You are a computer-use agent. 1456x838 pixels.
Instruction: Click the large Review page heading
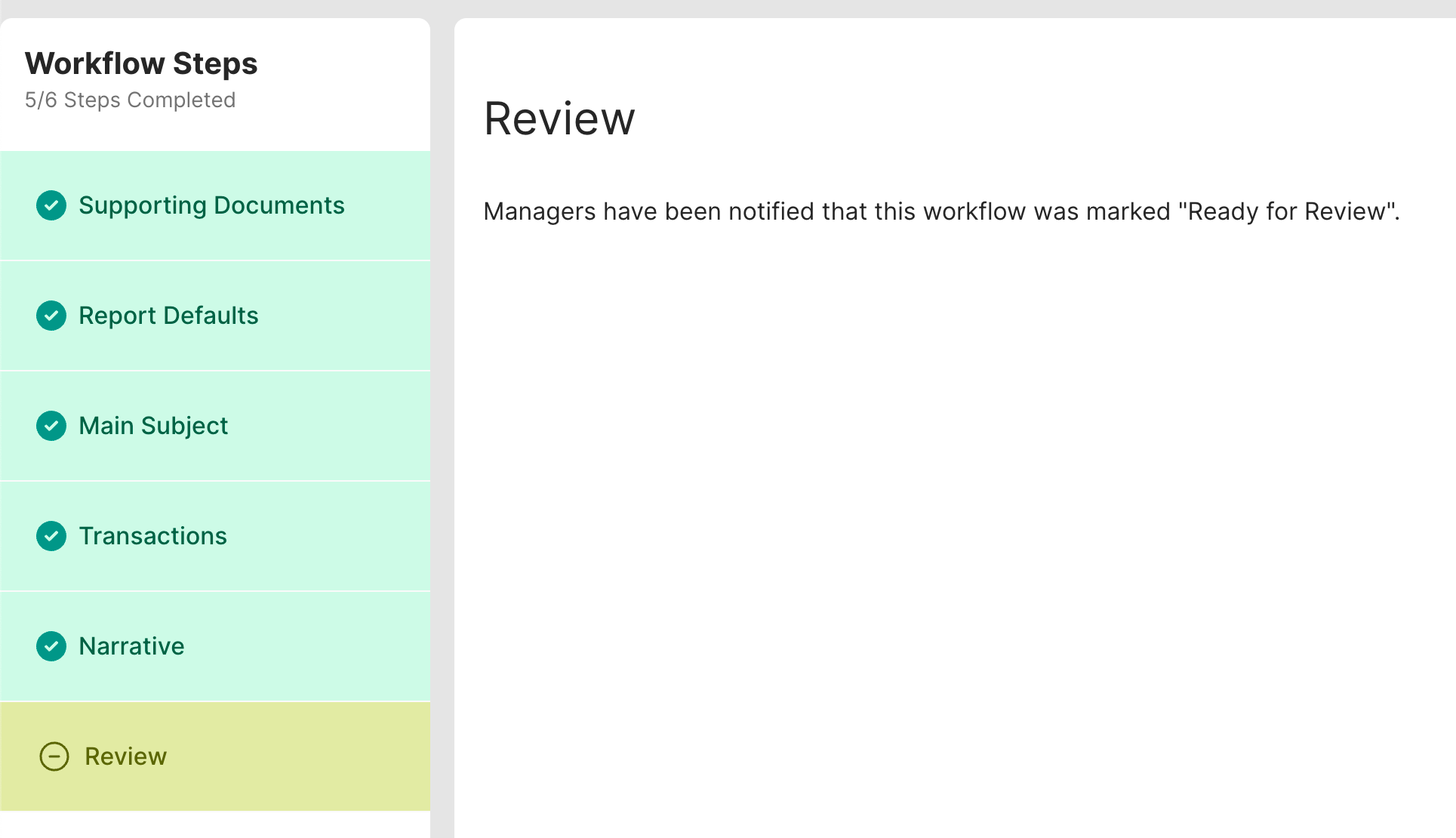tap(559, 119)
